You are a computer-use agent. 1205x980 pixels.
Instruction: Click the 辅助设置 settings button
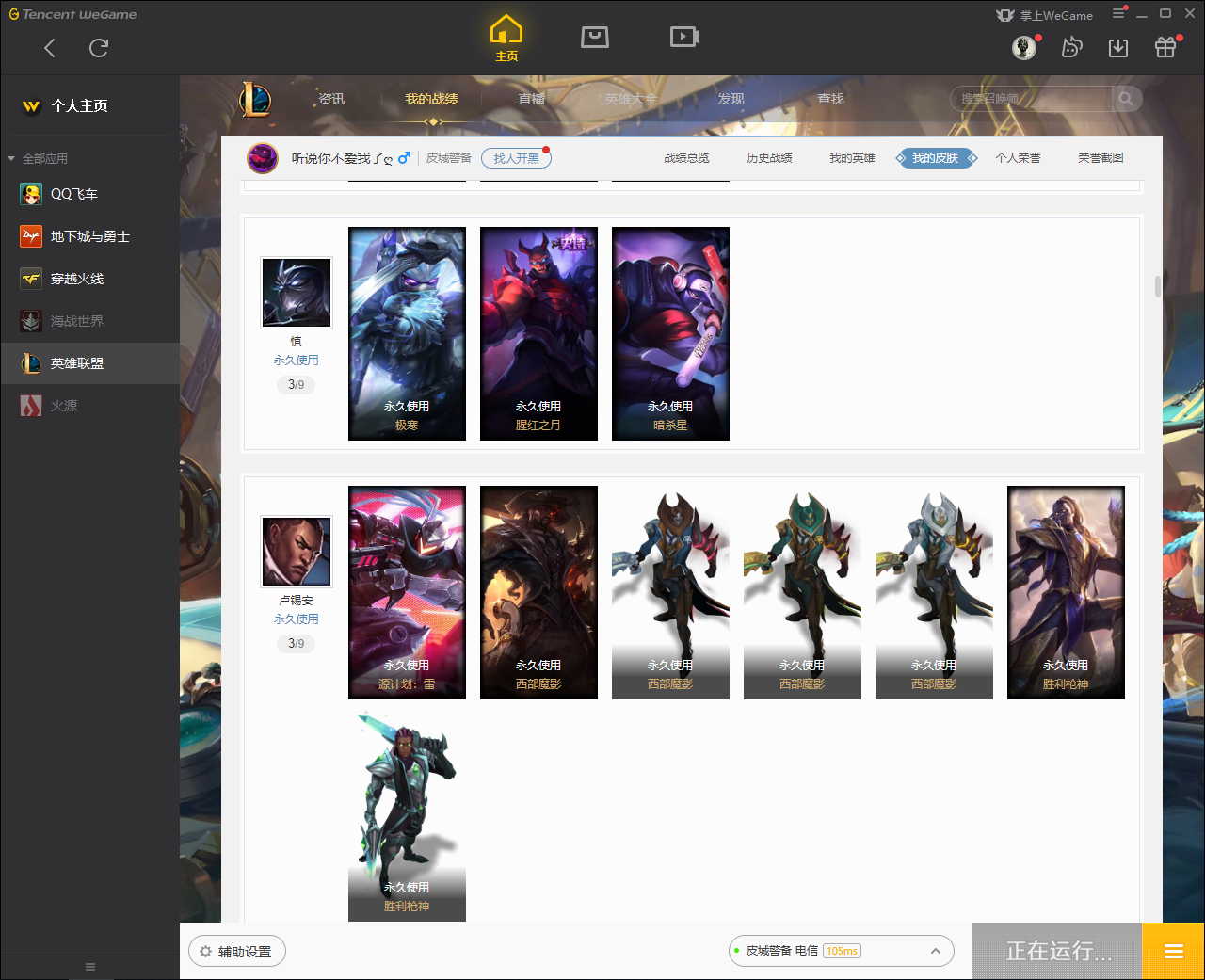click(x=237, y=952)
